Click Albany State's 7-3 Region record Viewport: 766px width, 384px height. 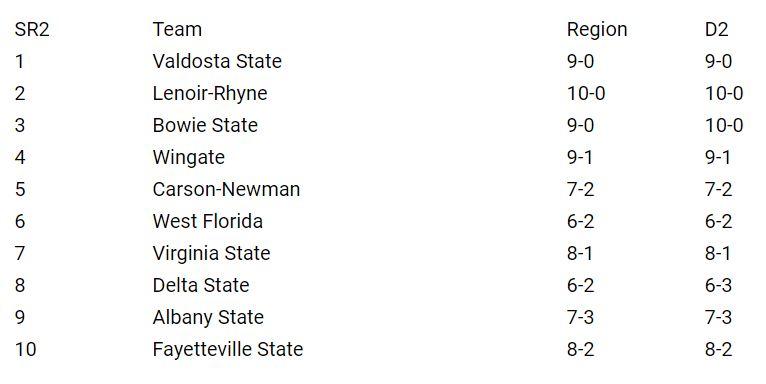click(580, 318)
